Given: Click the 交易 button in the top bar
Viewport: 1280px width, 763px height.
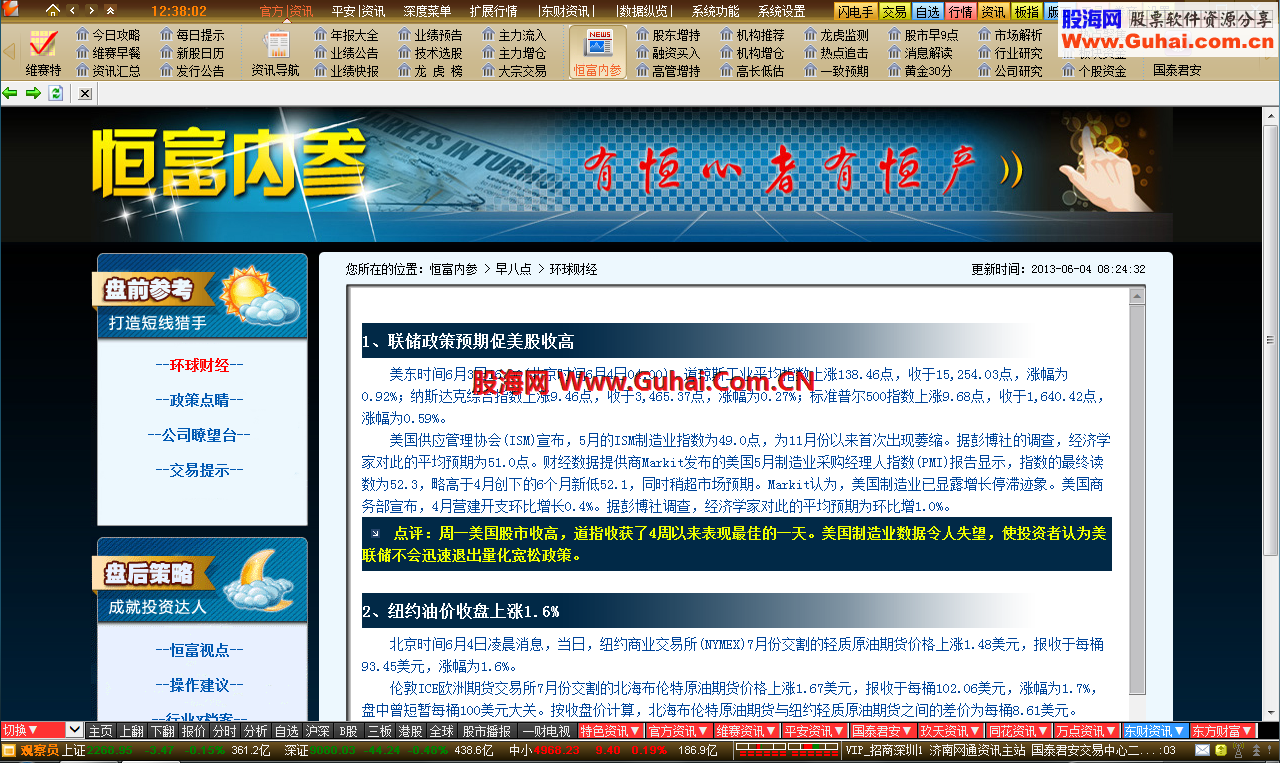Looking at the screenshot, I should [895, 11].
